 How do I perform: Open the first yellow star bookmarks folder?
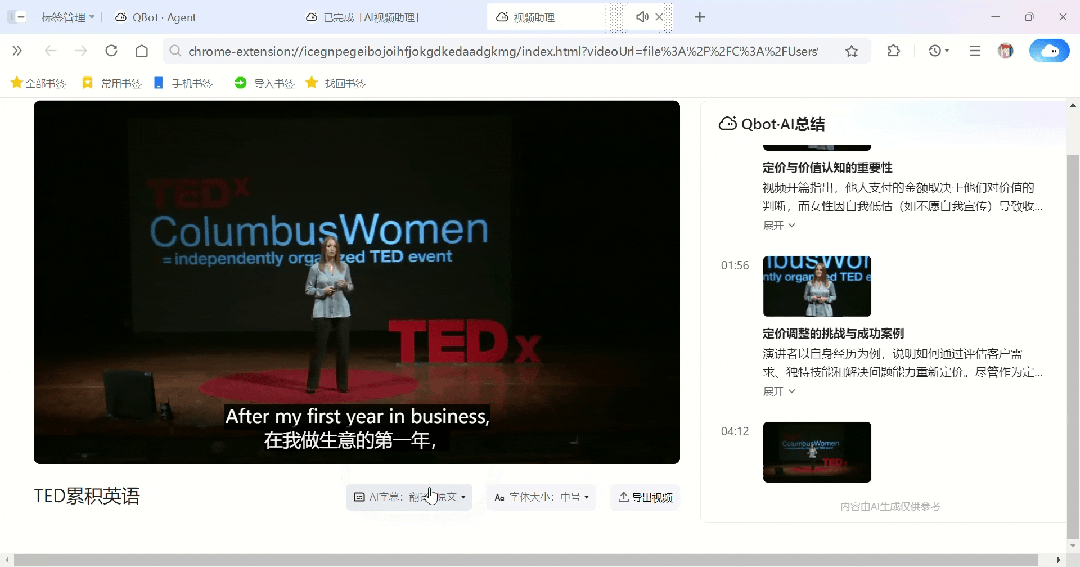click(x=38, y=83)
